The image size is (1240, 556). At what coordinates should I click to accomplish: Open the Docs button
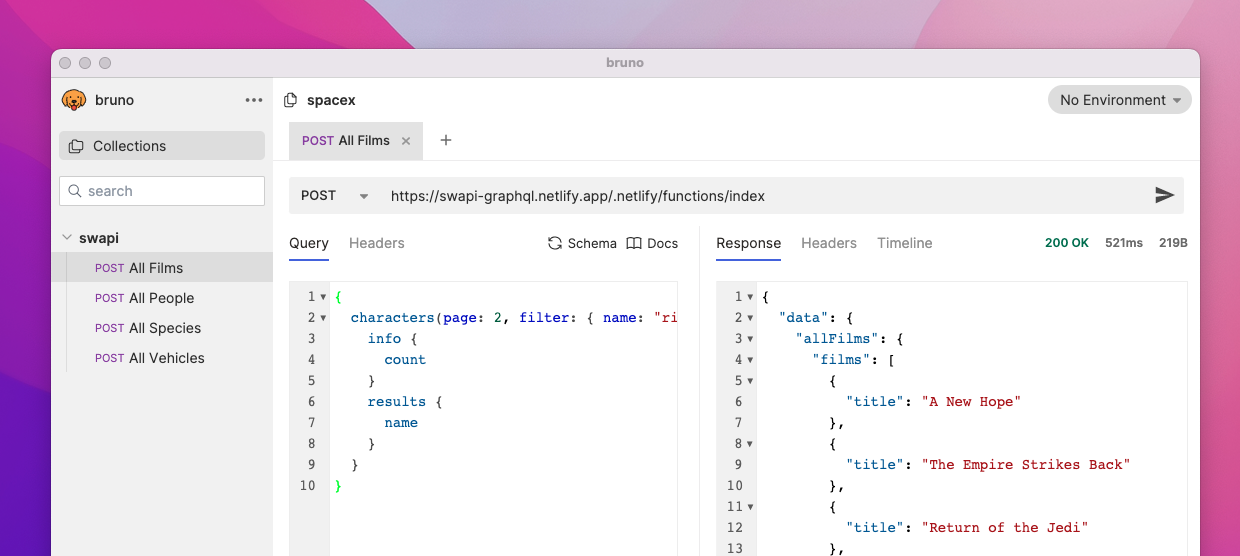pos(652,243)
